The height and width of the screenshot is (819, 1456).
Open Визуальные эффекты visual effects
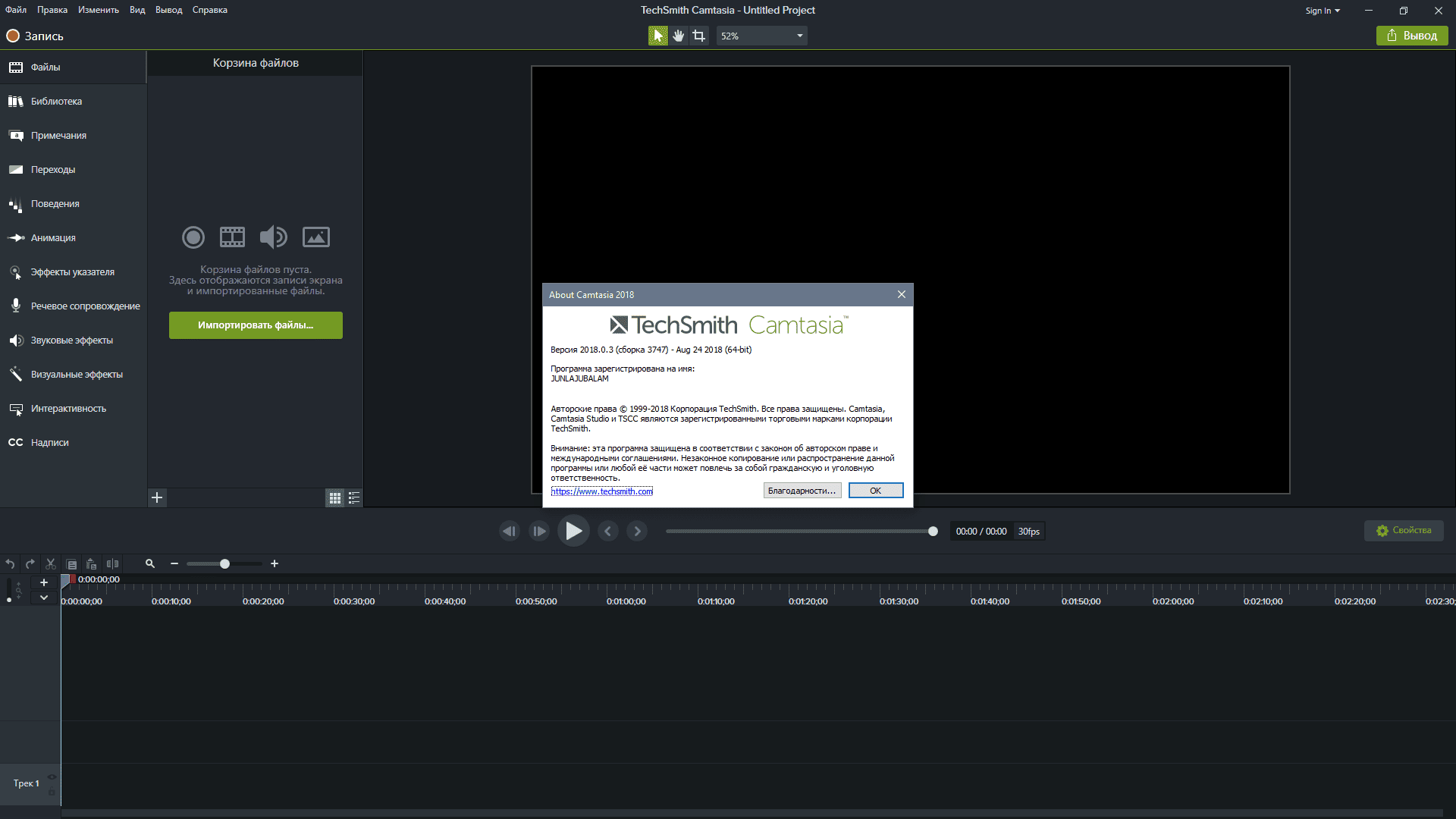click(73, 375)
